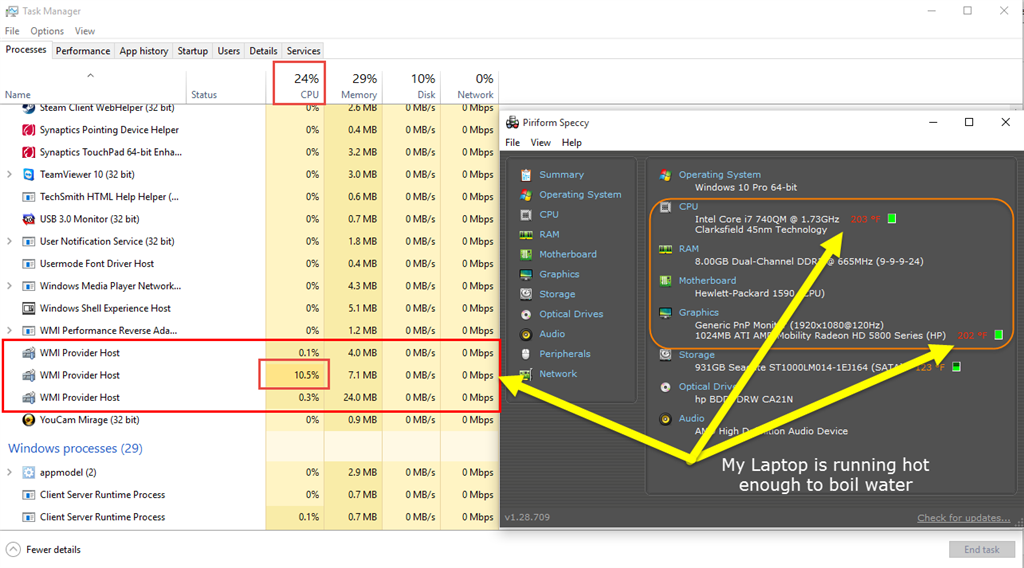1024x568 pixels.
Task: Open the RAM section icon in Speccy
Action: pos(526,235)
